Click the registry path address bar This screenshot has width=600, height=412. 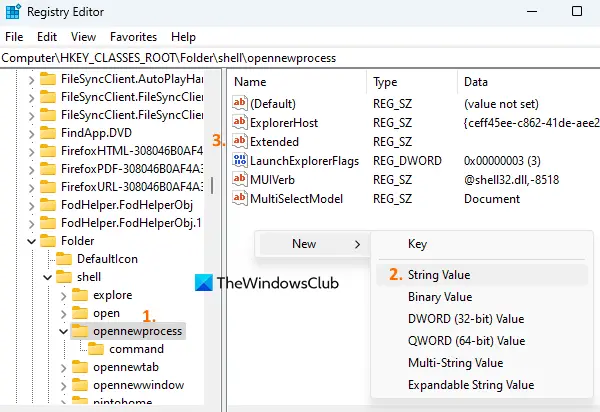point(300,58)
